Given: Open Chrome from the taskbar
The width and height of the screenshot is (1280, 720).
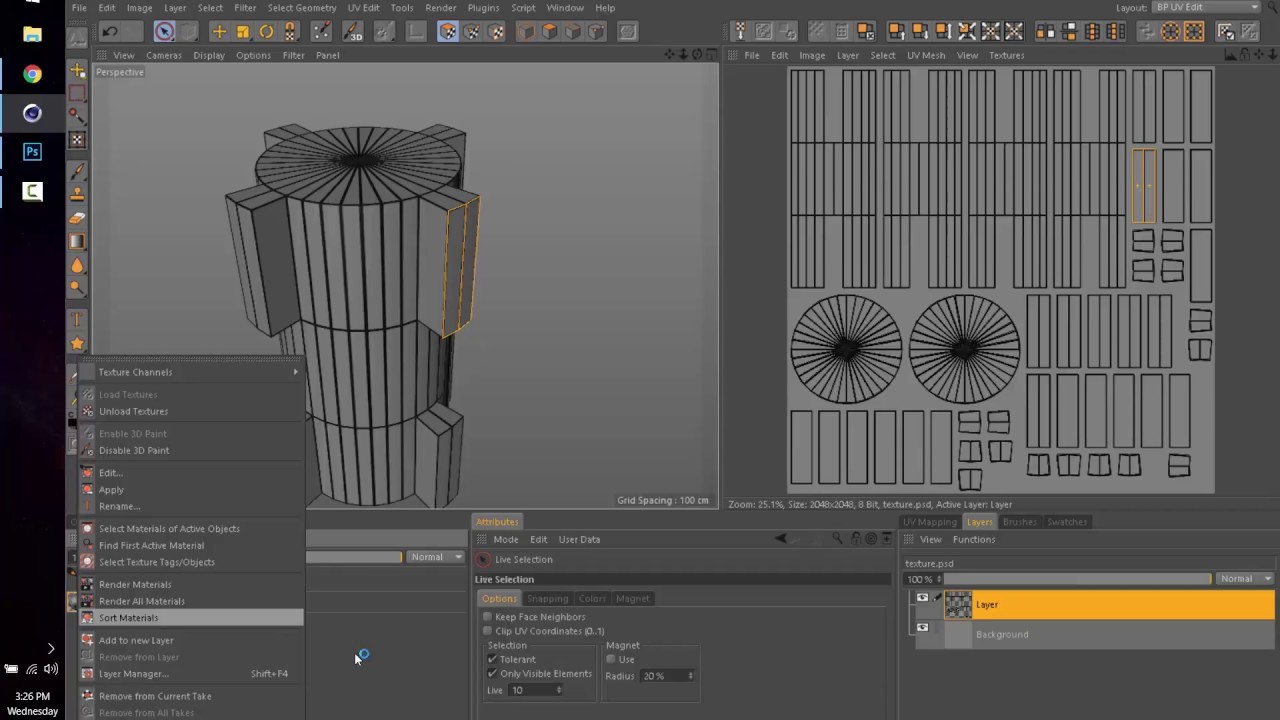Looking at the screenshot, I should pyautogui.click(x=32, y=74).
